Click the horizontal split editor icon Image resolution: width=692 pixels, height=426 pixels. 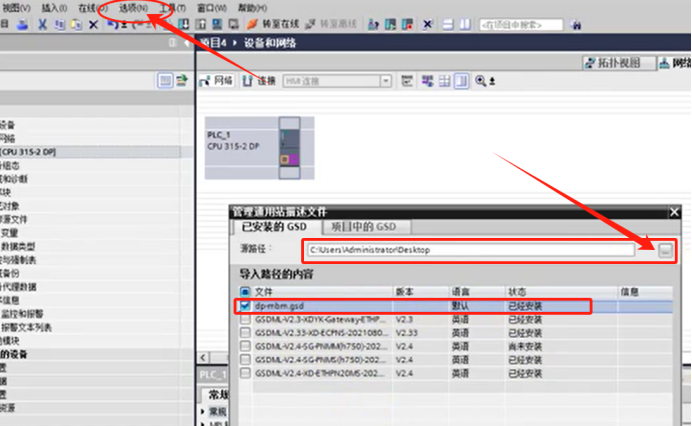click(x=448, y=25)
